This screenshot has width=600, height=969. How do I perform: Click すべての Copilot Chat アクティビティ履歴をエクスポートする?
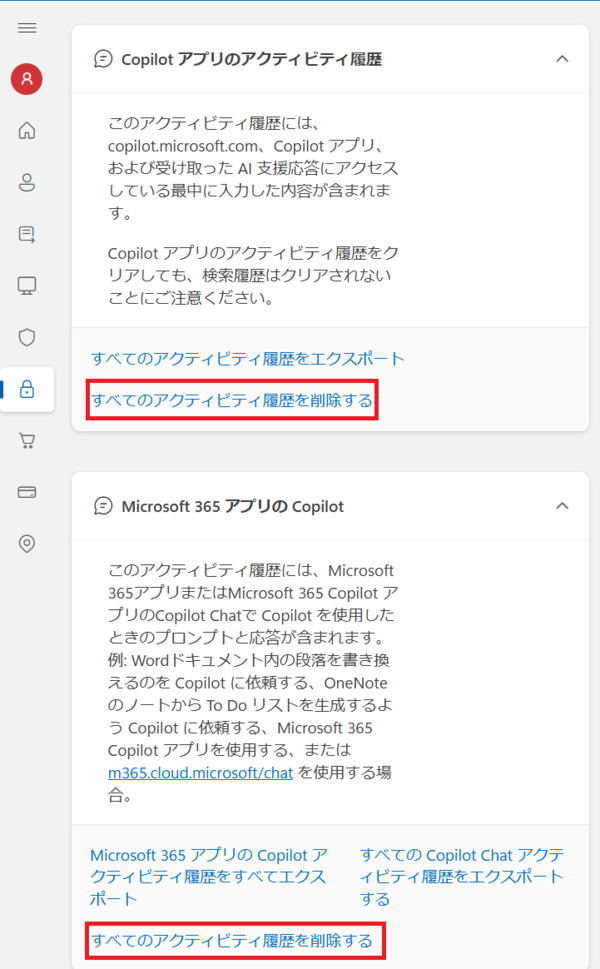461,876
